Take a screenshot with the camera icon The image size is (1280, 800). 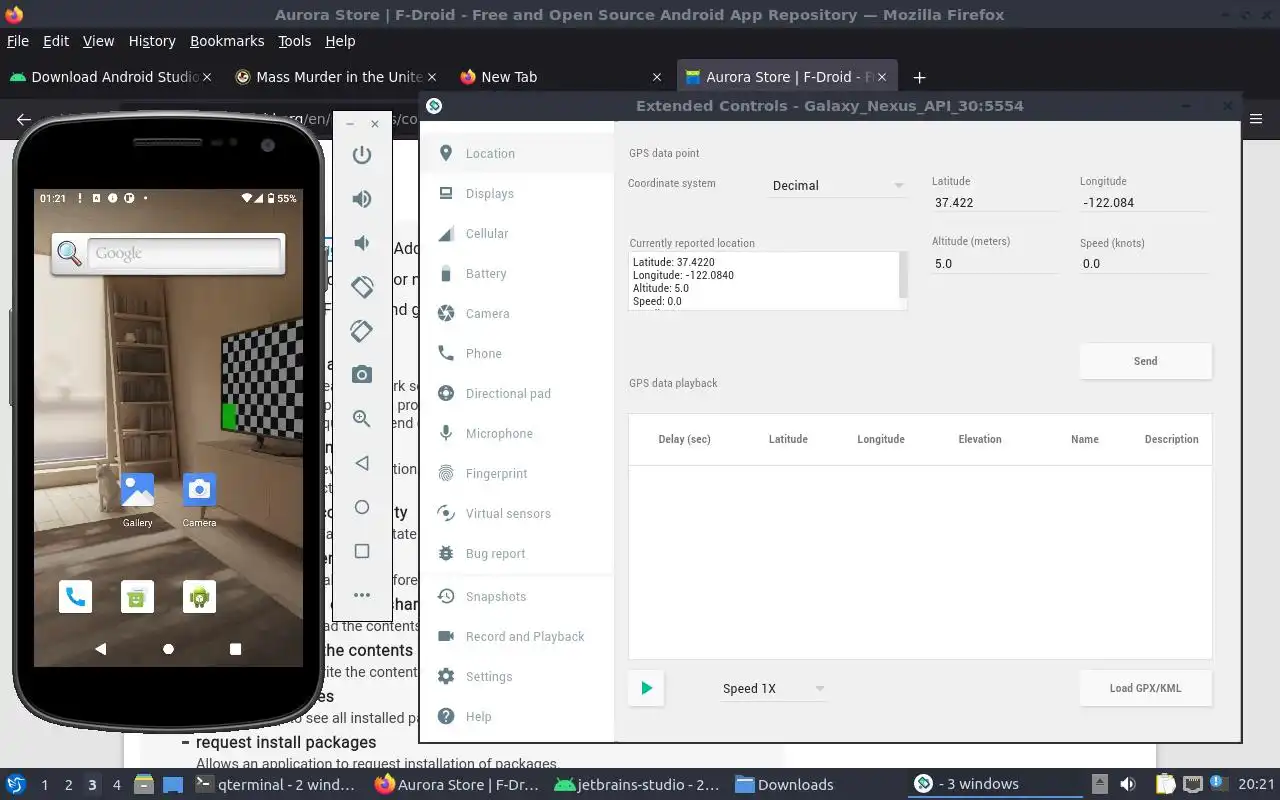362,375
